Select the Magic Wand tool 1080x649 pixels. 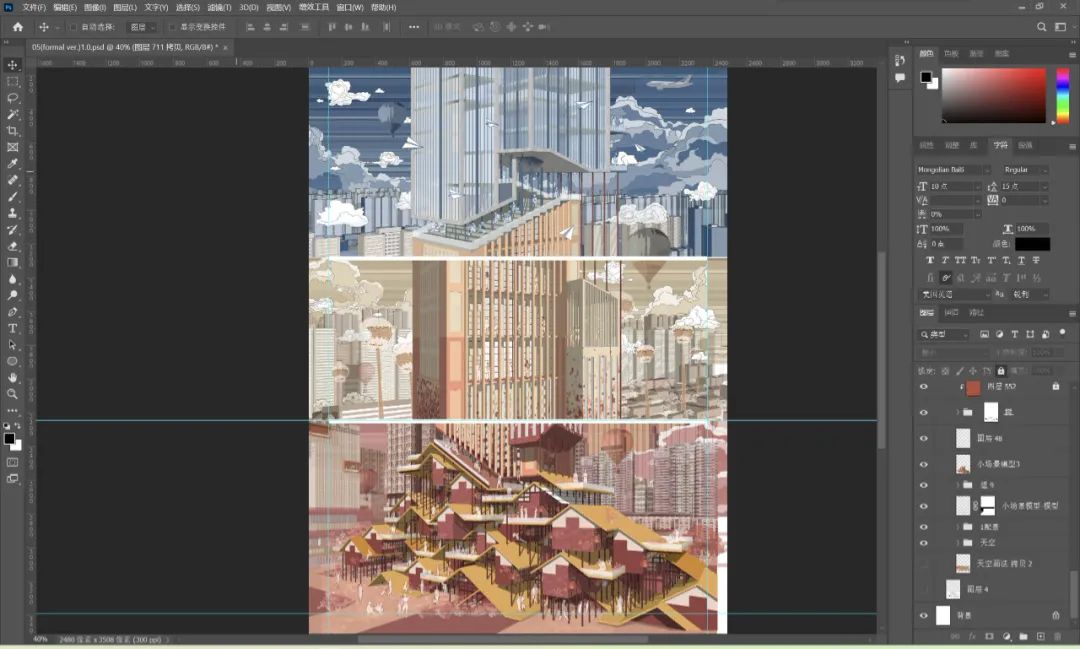click(x=12, y=114)
